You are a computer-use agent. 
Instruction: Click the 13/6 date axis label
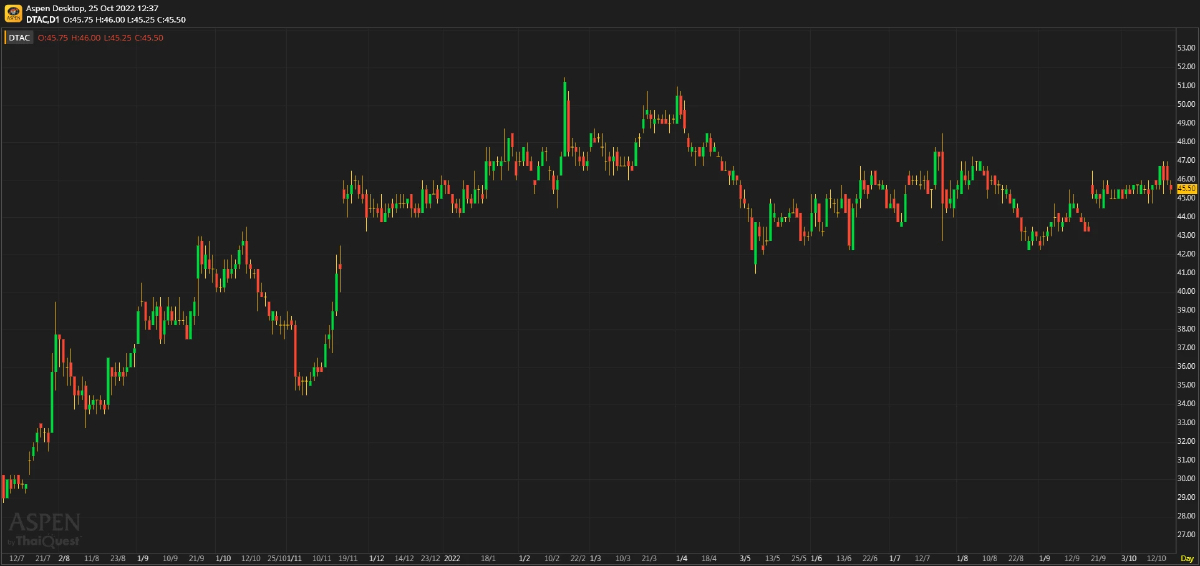[843, 557]
